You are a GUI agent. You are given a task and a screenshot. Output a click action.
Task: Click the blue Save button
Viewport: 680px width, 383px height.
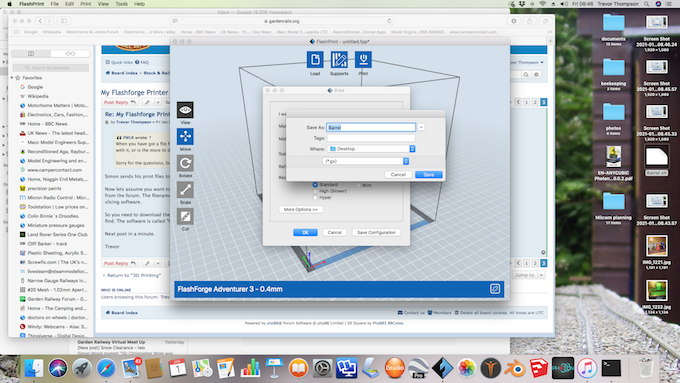click(x=428, y=175)
